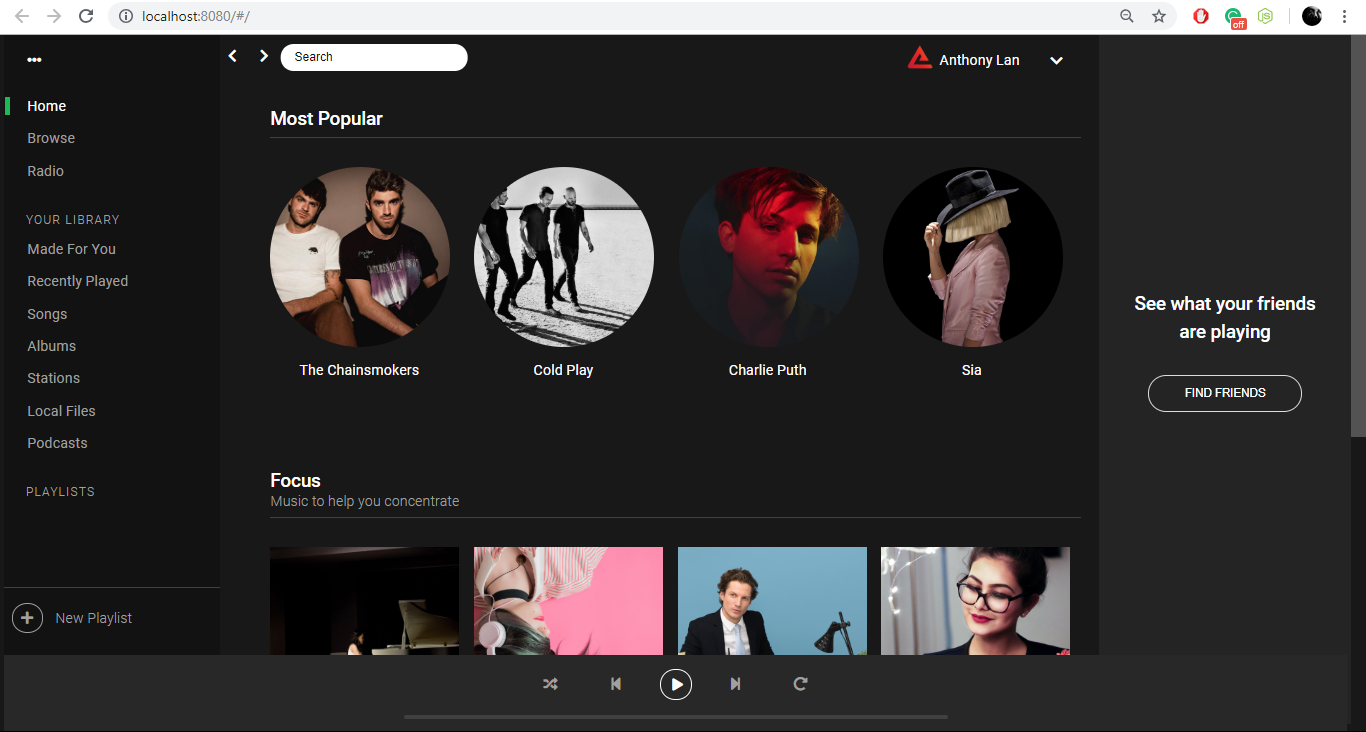
Task: Open the zoom magnifier icon in address bar
Action: point(1127,16)
